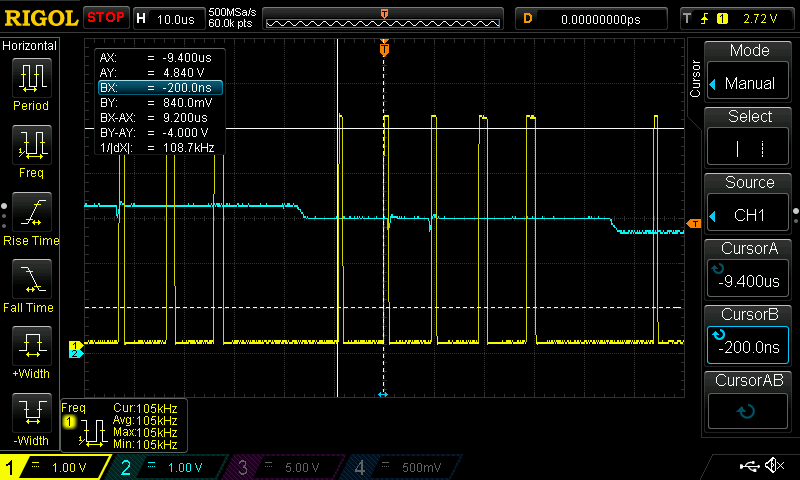This screenshot has height=480, width=800.
Task: Click the vertical Cursor menu tab label
Action: (695, 78)
